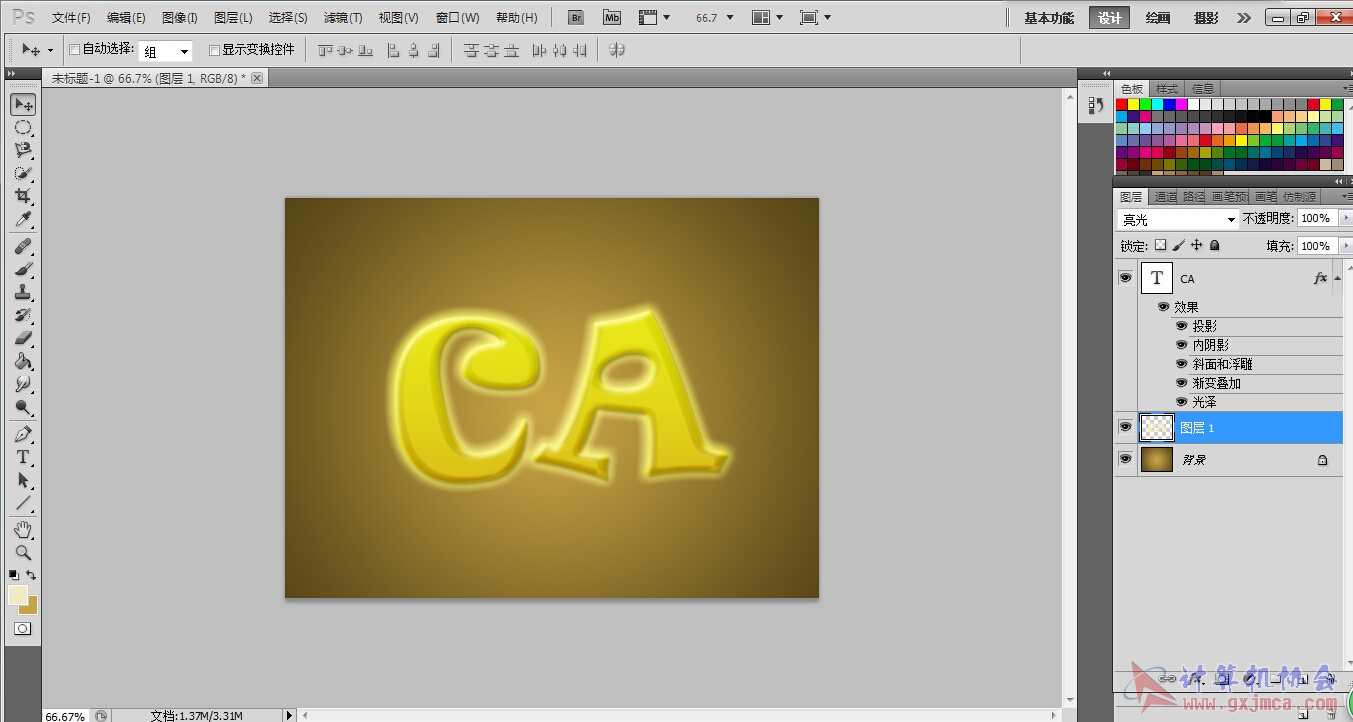Enable the 显示变换控件 checkbox
The width and height of the screenshot is (1353, 722).
coord(214,50)
